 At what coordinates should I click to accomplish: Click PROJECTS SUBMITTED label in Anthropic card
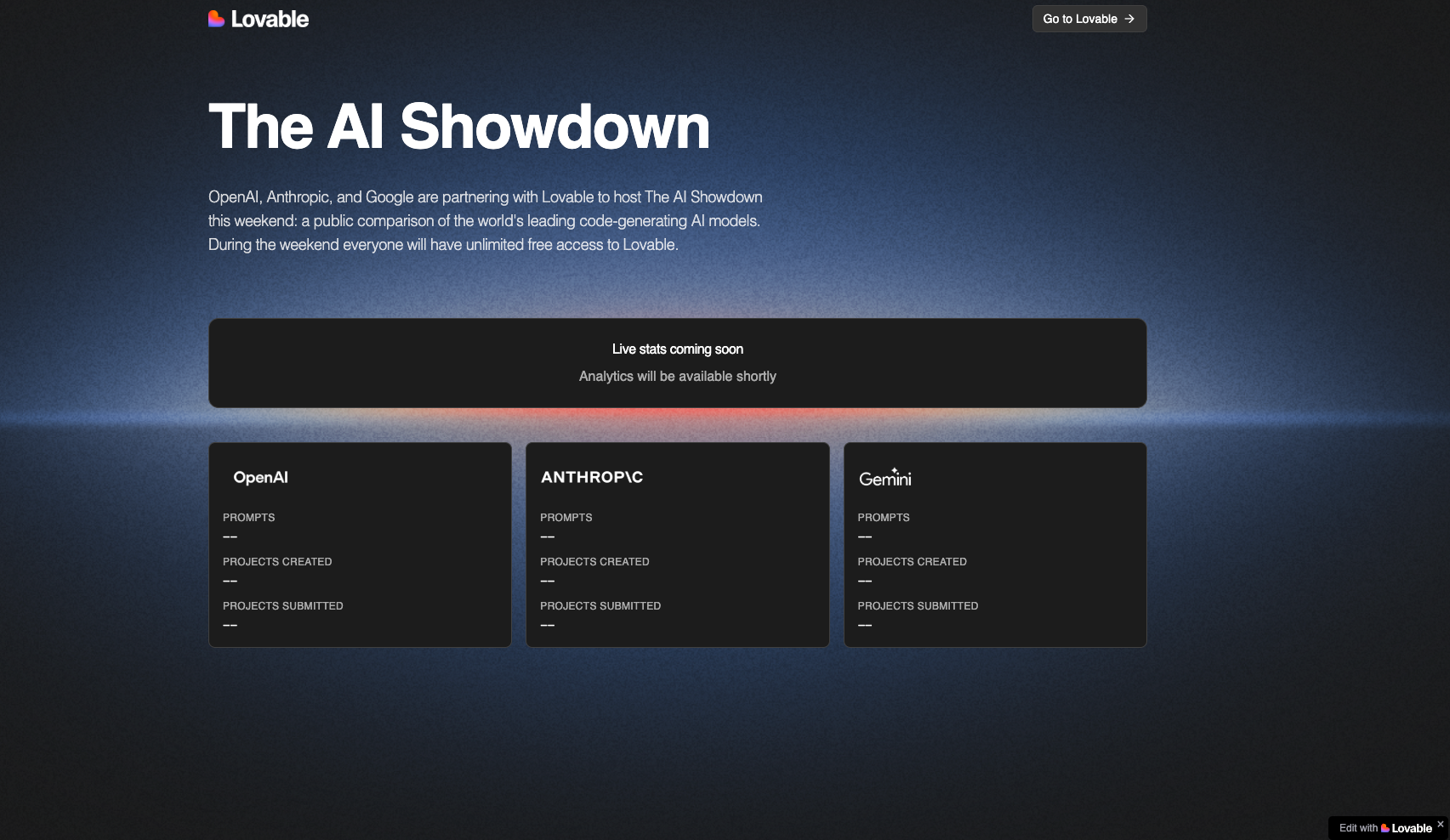600,605
